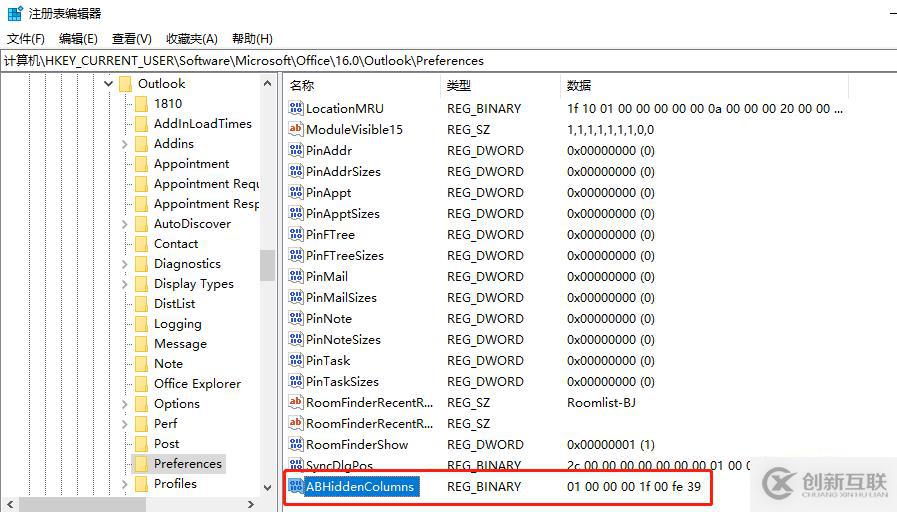897x512 pixels.
Task: Open the 文件(F) menu
Action: point(26,39)
